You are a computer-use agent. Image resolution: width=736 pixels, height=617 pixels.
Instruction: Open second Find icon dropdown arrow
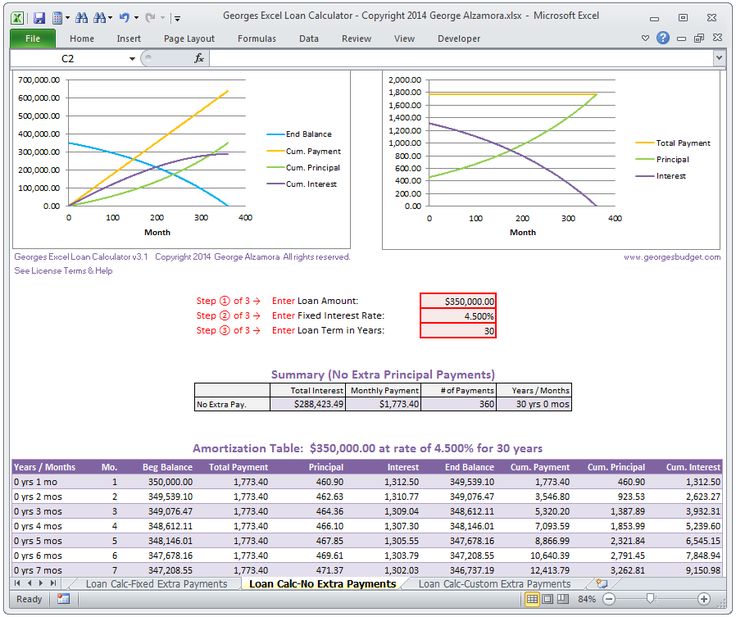pyautogui.click(x=110, y=18)
